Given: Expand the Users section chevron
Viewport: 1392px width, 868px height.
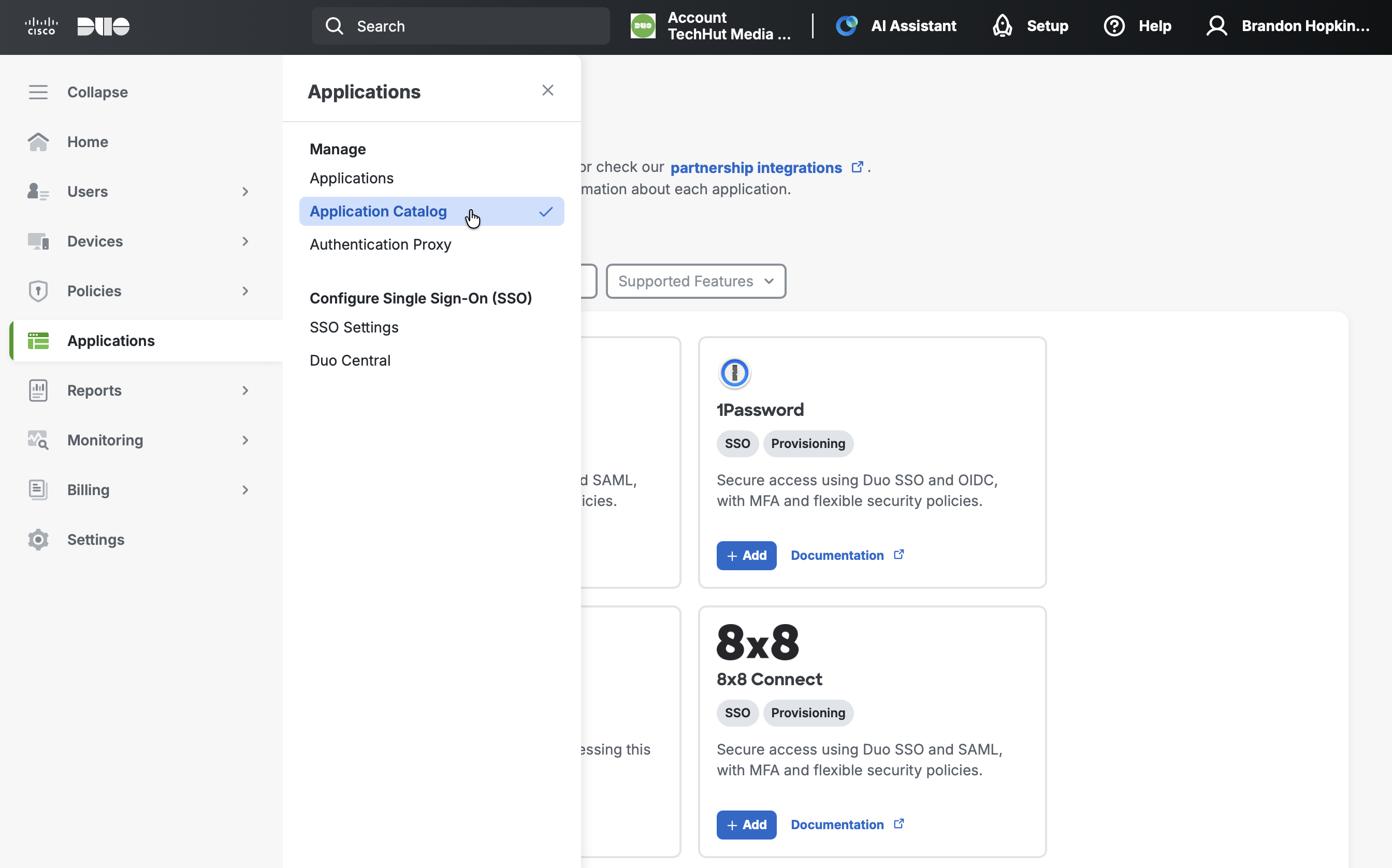Looking at the screenshot, I should (245, 192).
